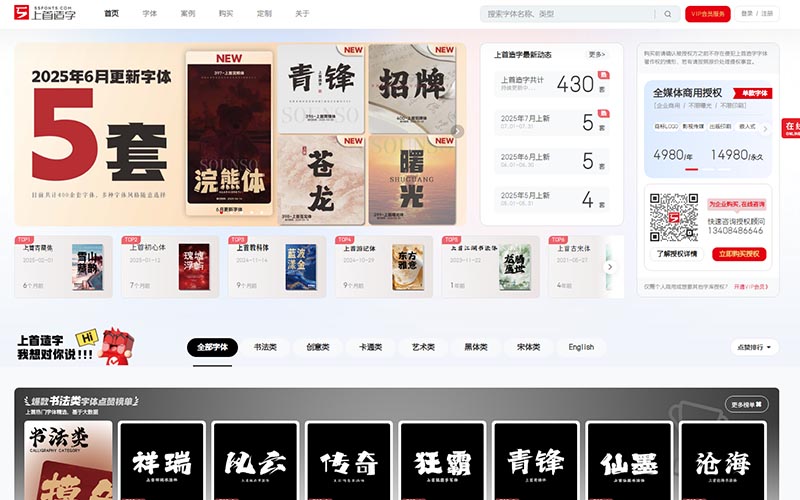
Task: Open the 首页 nav item
Action: [112, 14]
